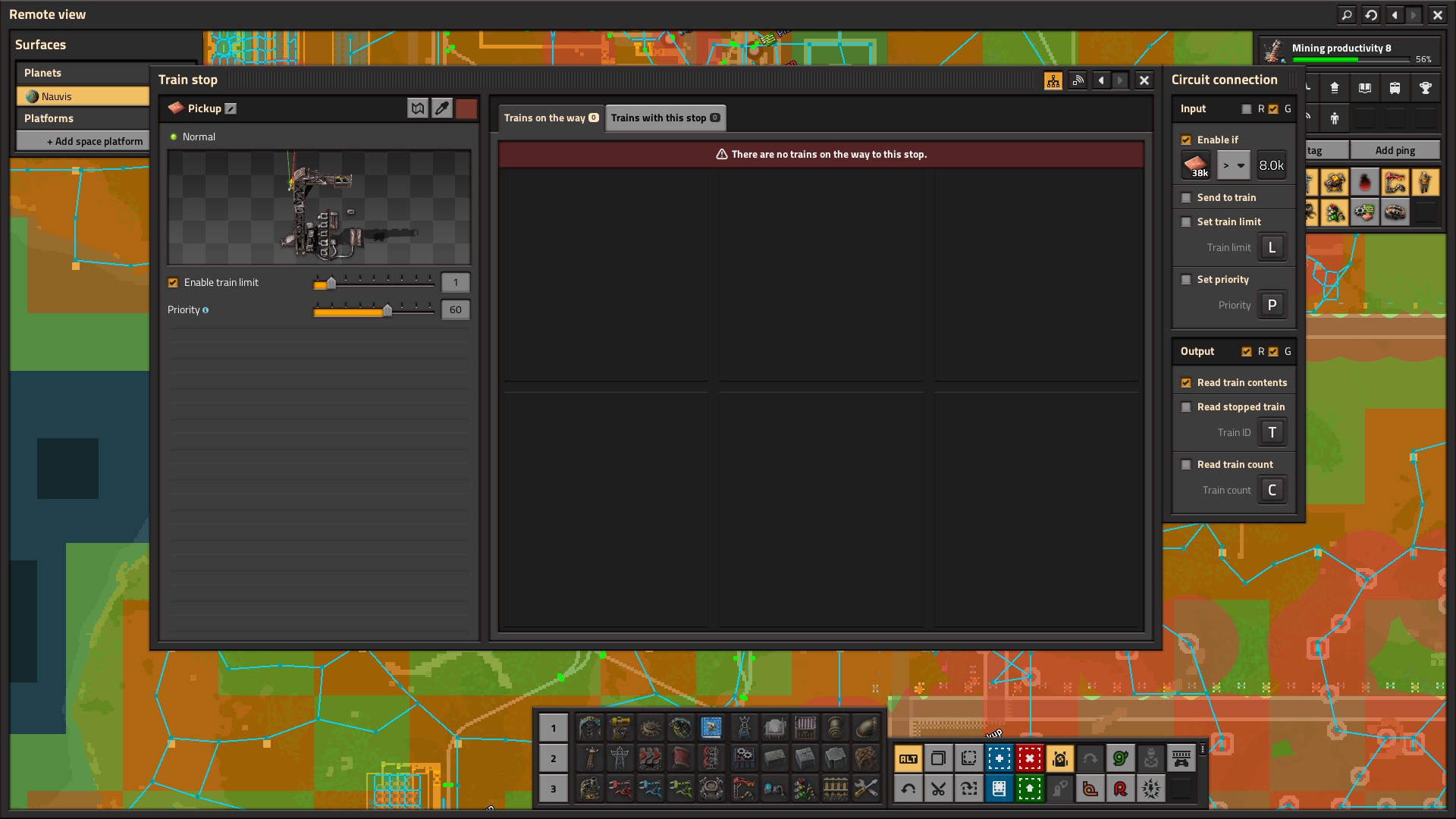Toggle ALT mode shortcut button
The image size is (1456, 819).
tap(908, 758)
